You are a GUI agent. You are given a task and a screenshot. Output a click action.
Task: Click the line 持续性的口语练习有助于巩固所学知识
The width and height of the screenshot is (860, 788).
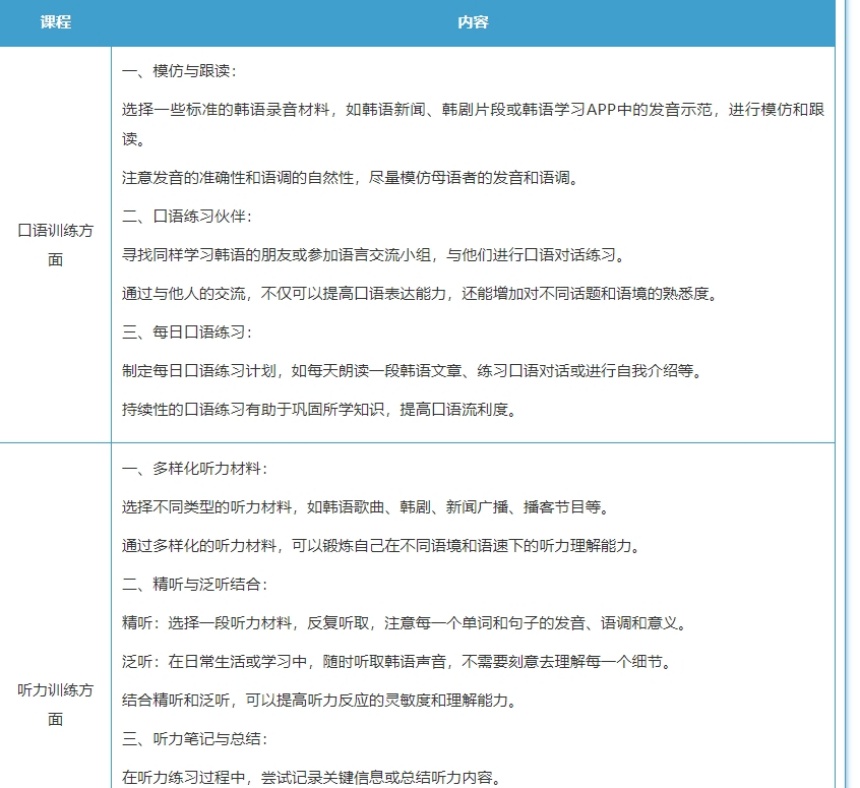click(x=319, y=410)
